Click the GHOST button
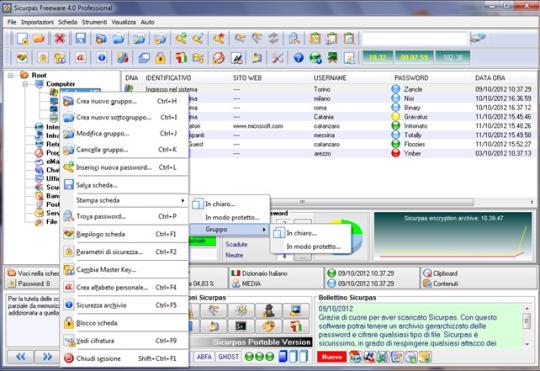Screen dimensions: 540x371 [229, 357]
